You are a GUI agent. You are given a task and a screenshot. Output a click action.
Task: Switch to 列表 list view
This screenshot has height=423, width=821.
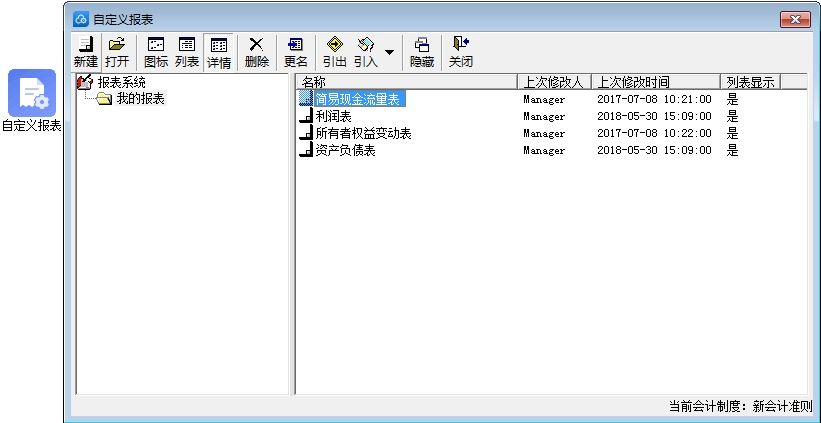click(x=187, y=52)
